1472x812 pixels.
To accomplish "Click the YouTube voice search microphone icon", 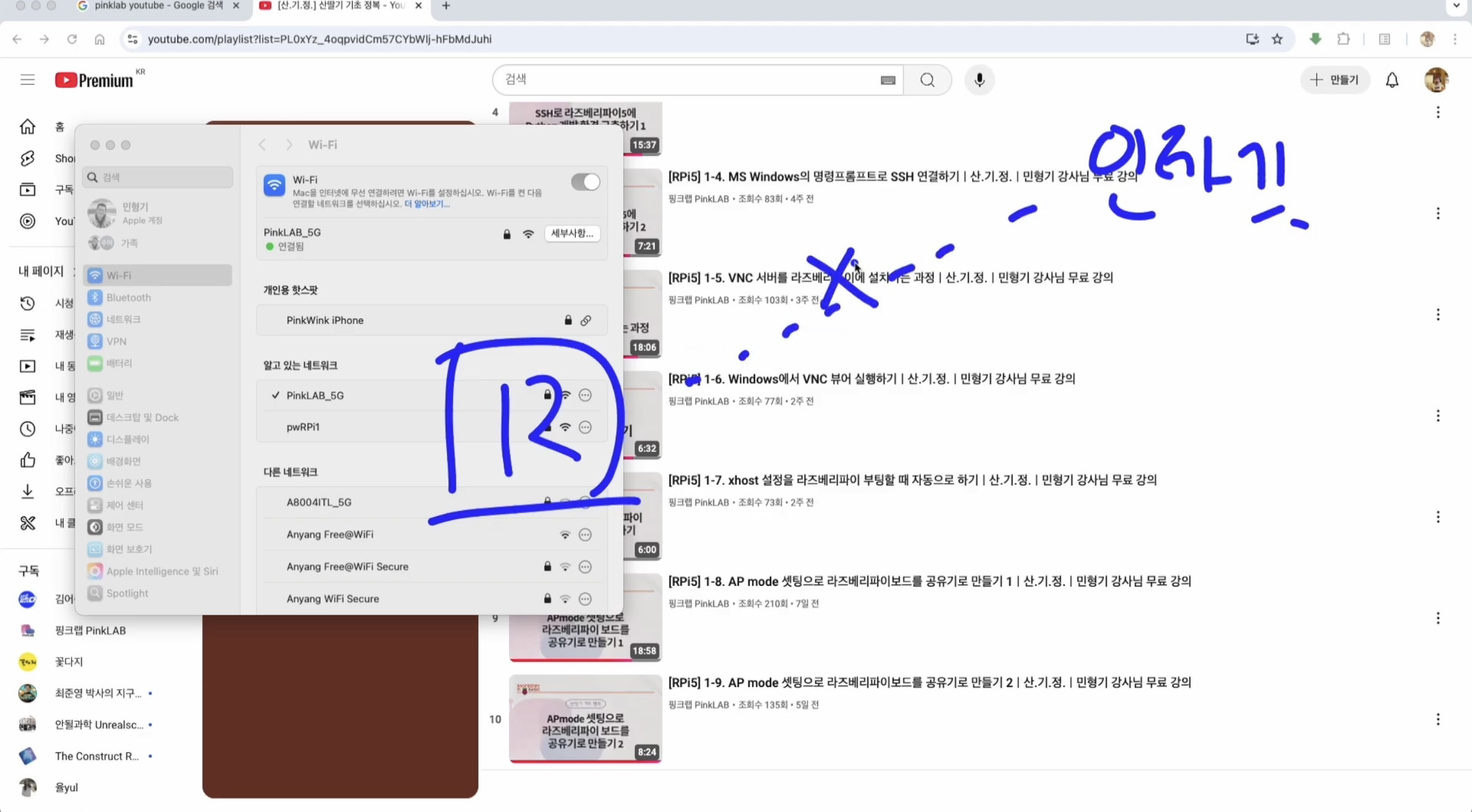I will click(979, 80).
